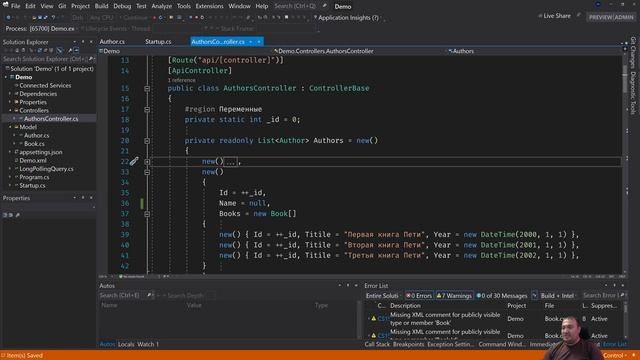640x360 pixels.
Task: Switch to the Breakpoints tab
Action: 408,344
